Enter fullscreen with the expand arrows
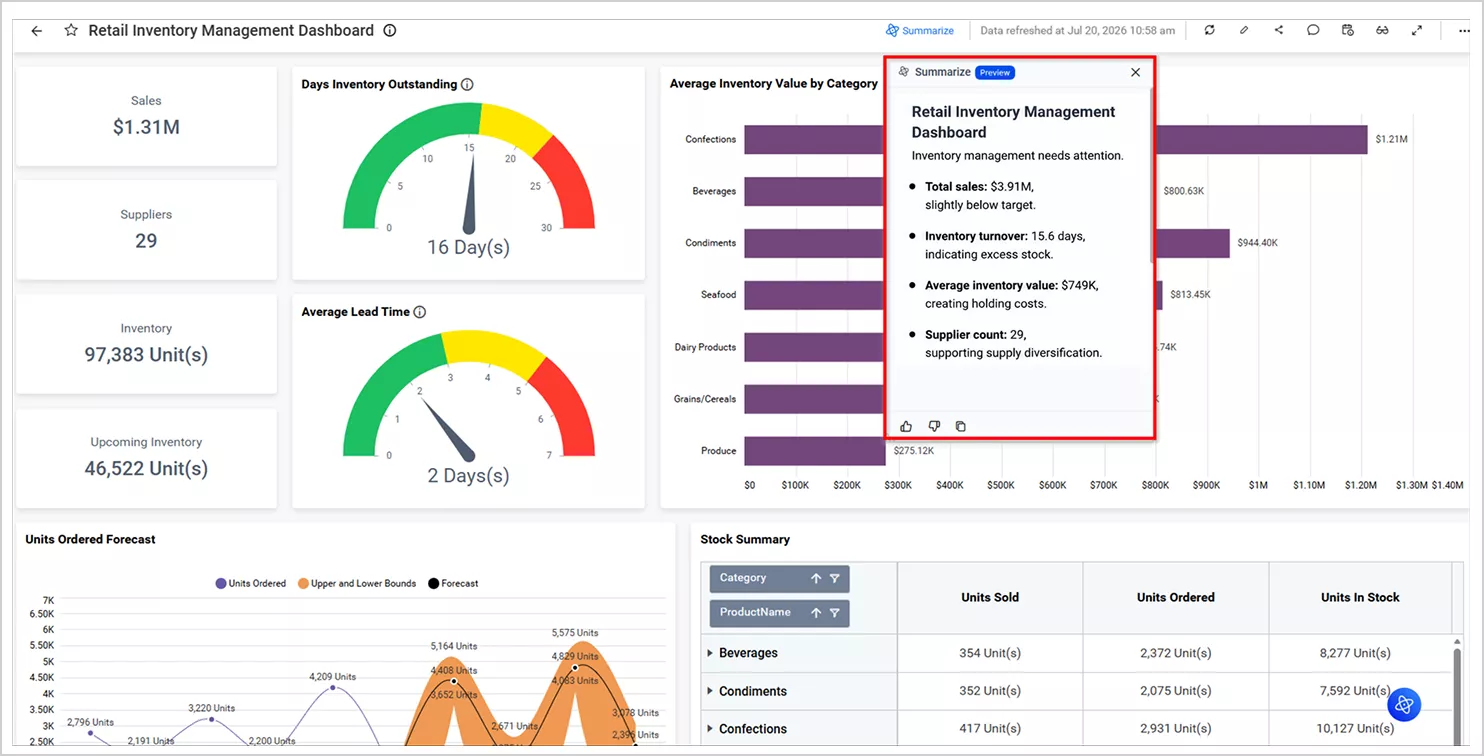The image size is (1484, 756). [x=1417, y=31]
